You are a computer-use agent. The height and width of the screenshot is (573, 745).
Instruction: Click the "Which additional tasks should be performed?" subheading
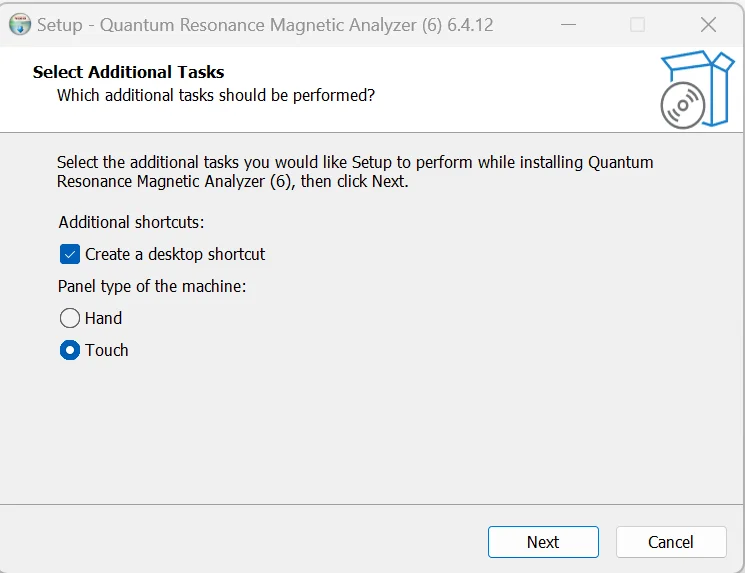(216, 96)
